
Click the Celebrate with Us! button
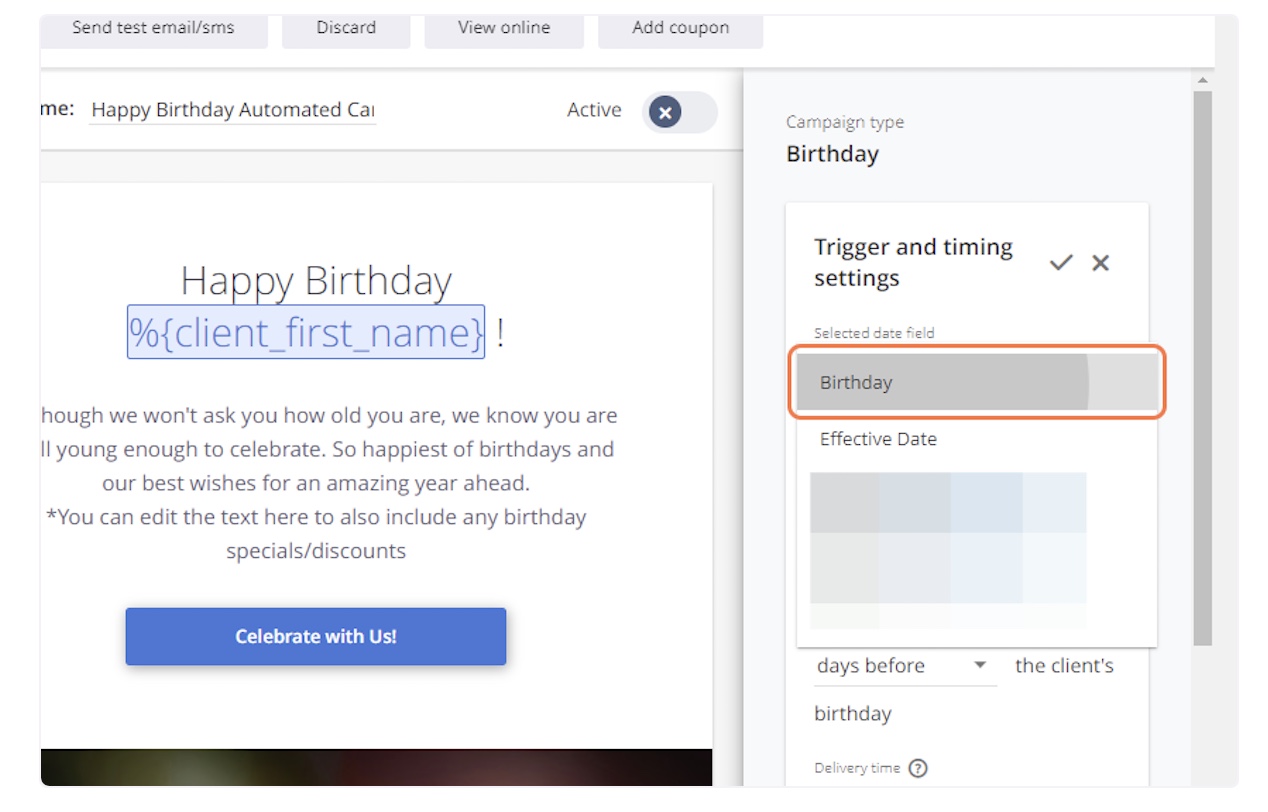[316, 636]
